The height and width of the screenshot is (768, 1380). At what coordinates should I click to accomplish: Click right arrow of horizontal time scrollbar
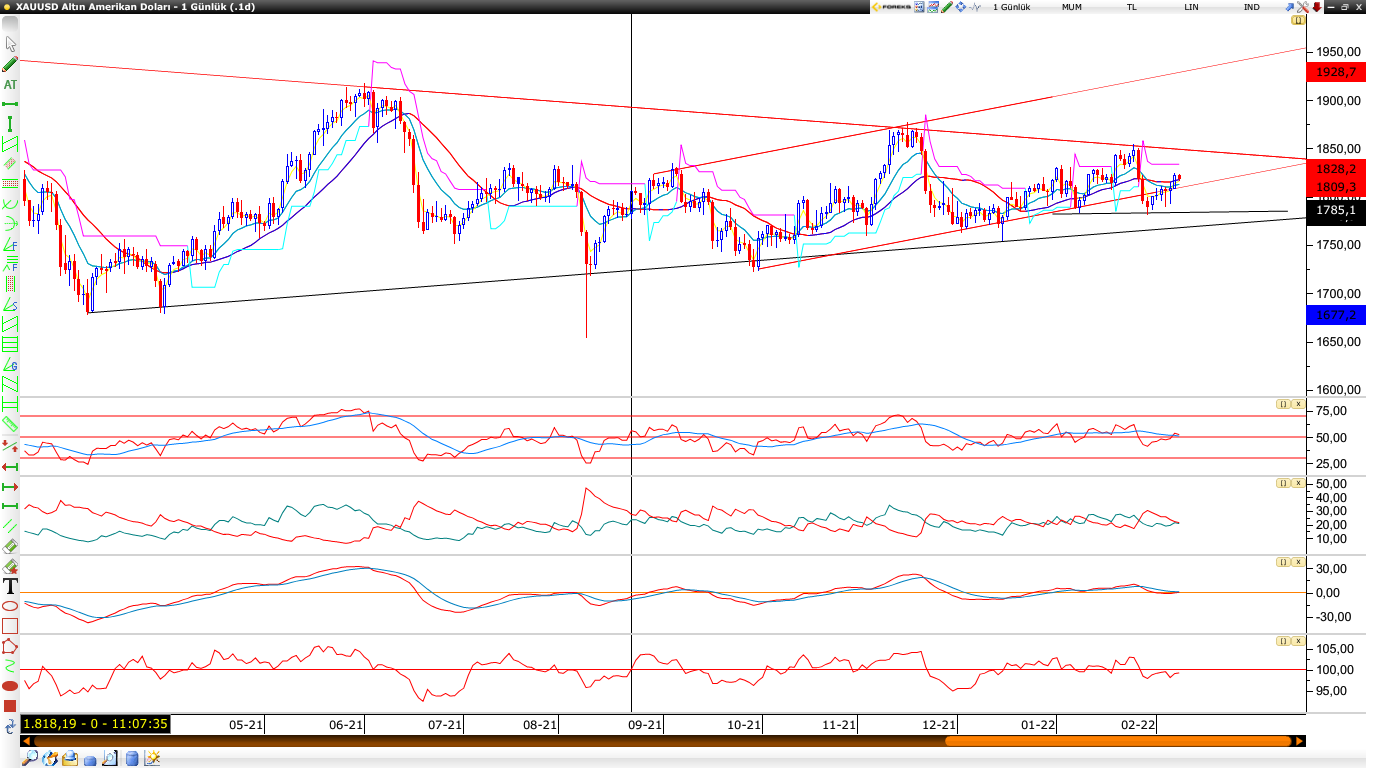click(x=1299, y=741)
